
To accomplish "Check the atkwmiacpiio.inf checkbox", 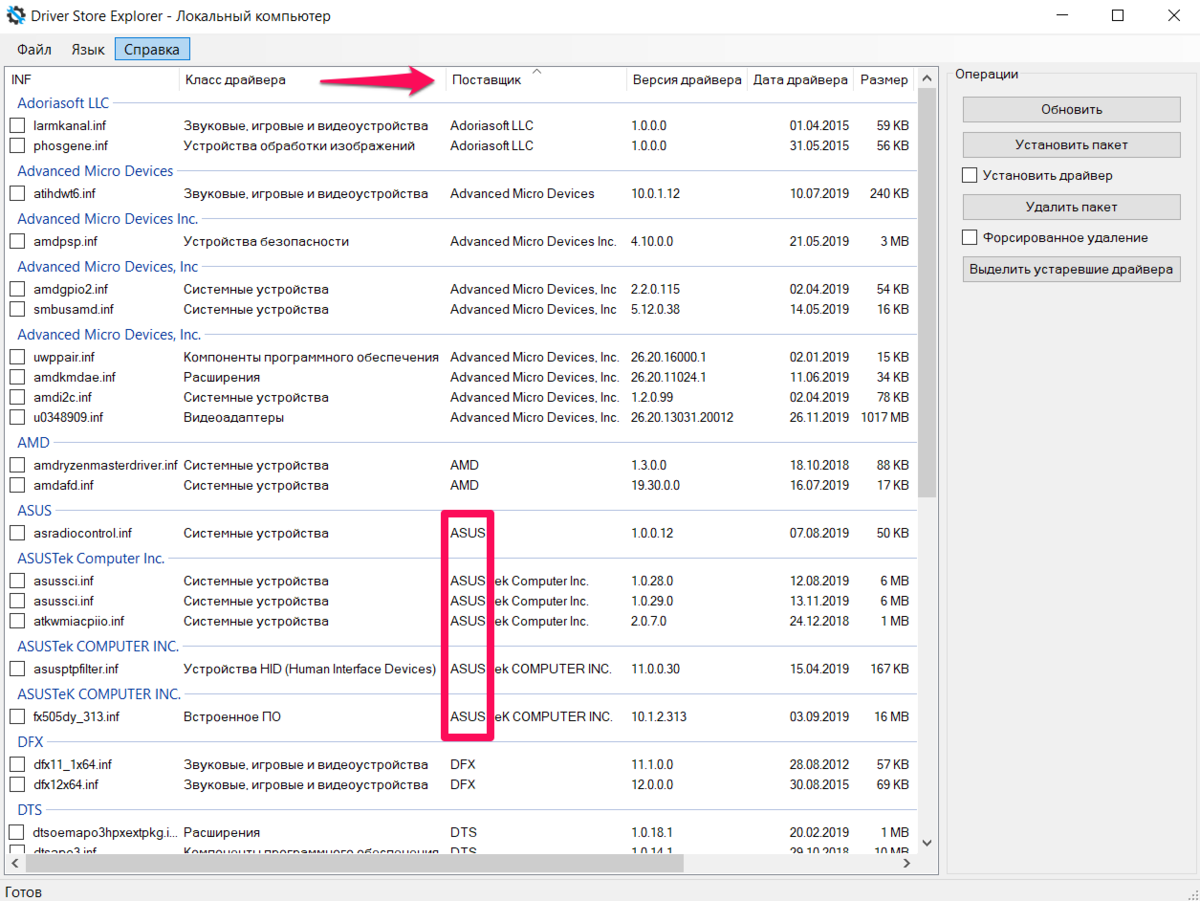I will (x=17, y=621).
